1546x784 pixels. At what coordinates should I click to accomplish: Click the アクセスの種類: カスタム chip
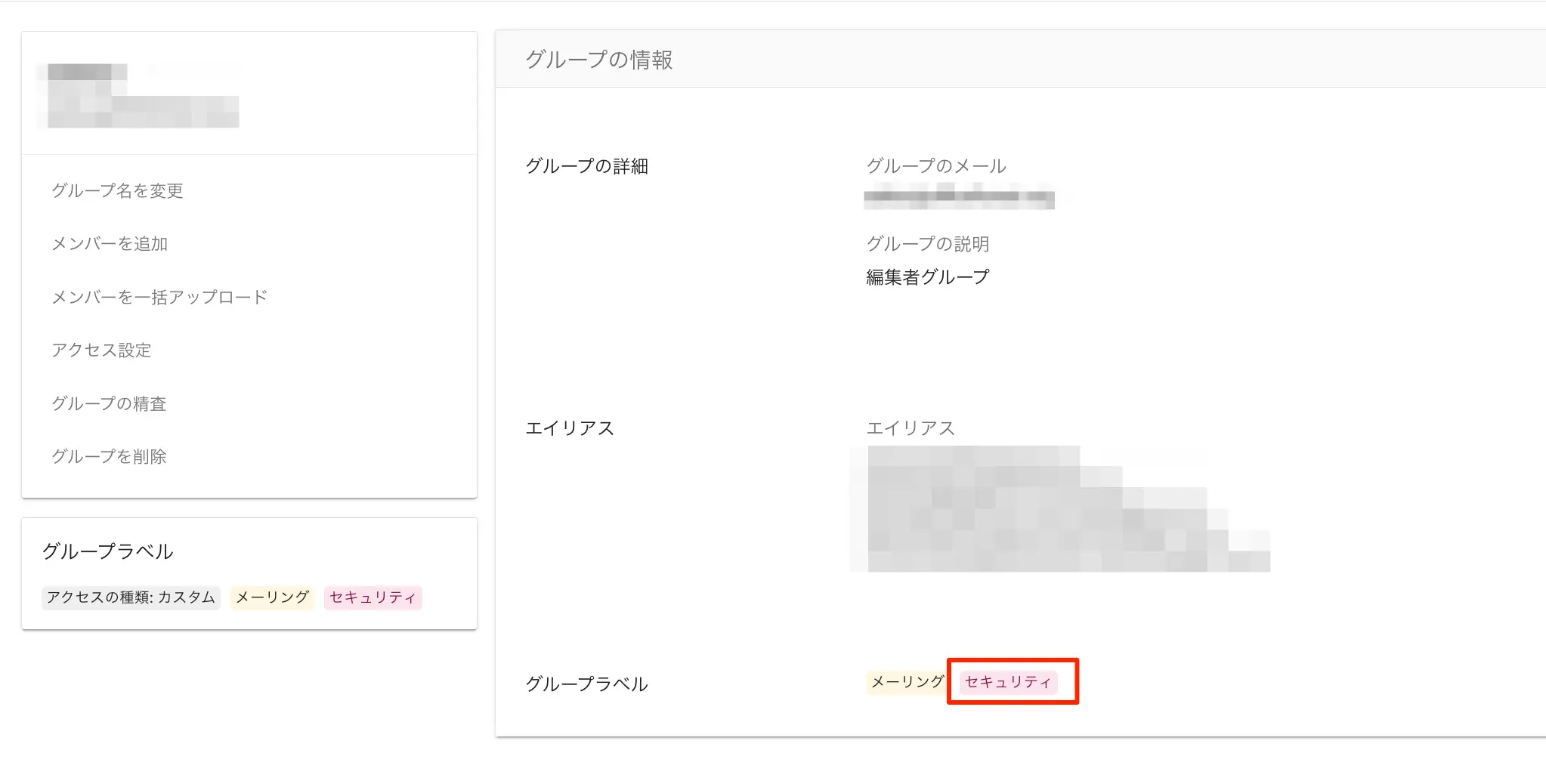[x=131, y=597]
